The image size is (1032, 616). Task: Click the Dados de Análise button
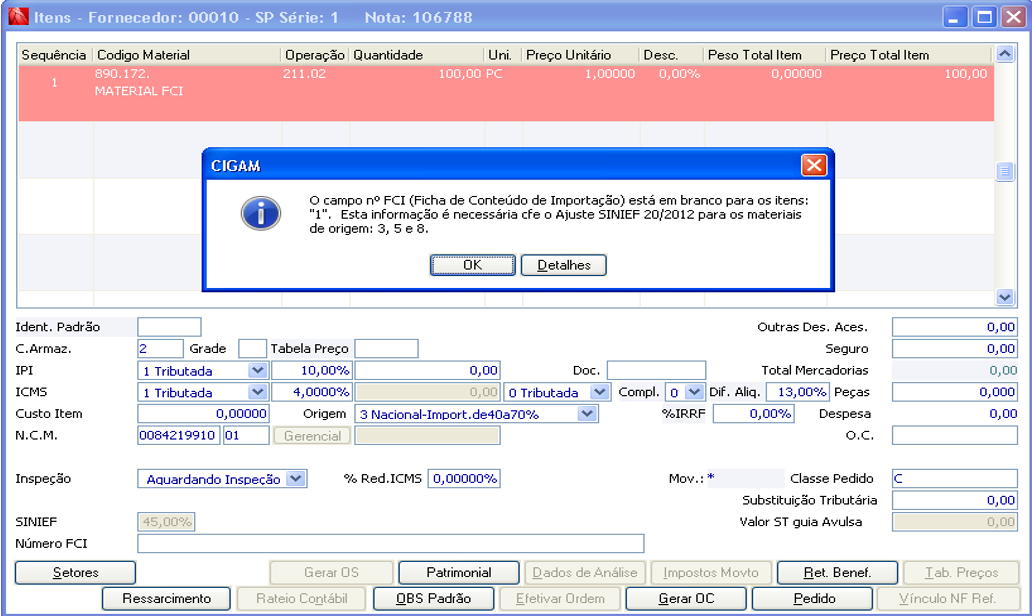point(584,573)
